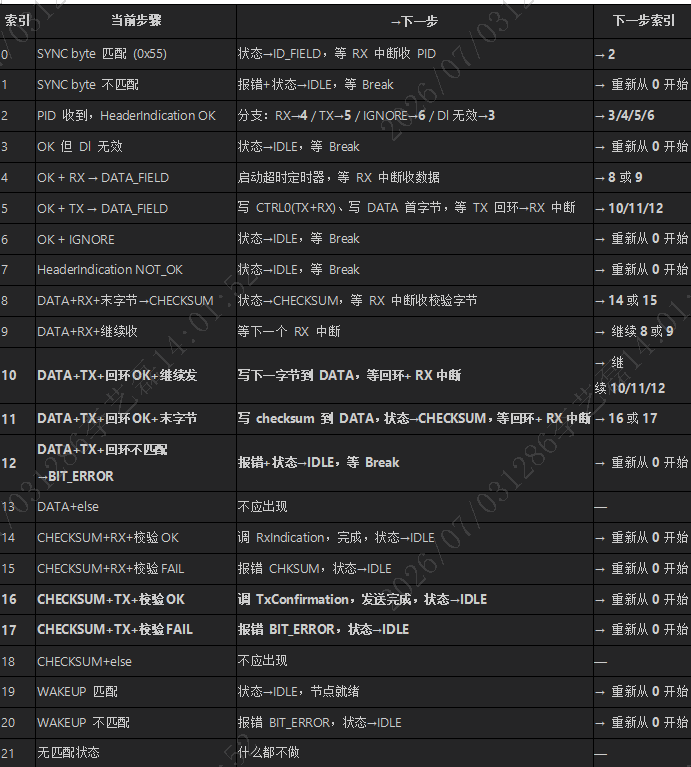Screen dimensions: 691x767
Task: Click the HeaderIndication NOT_OK cell
Action: [x=136, y=270]
